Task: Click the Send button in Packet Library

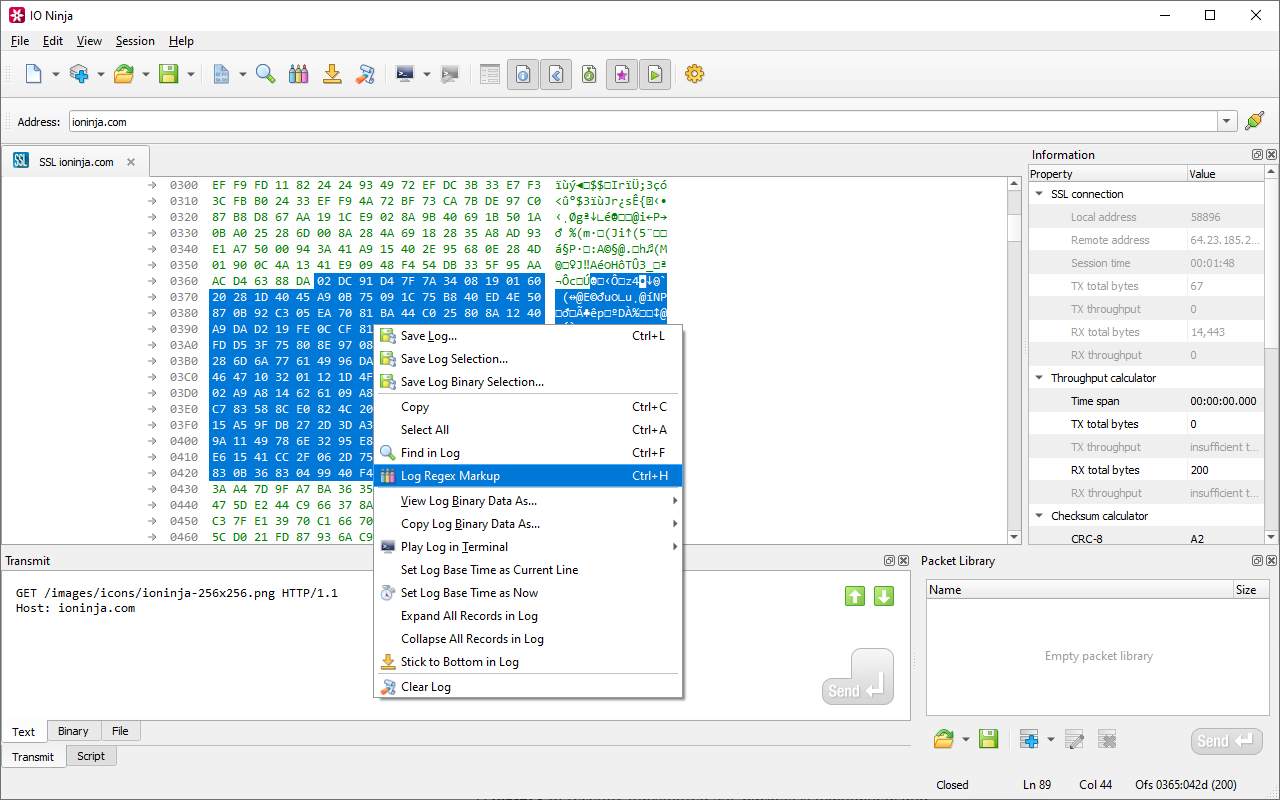Action: click(1227, 741)
